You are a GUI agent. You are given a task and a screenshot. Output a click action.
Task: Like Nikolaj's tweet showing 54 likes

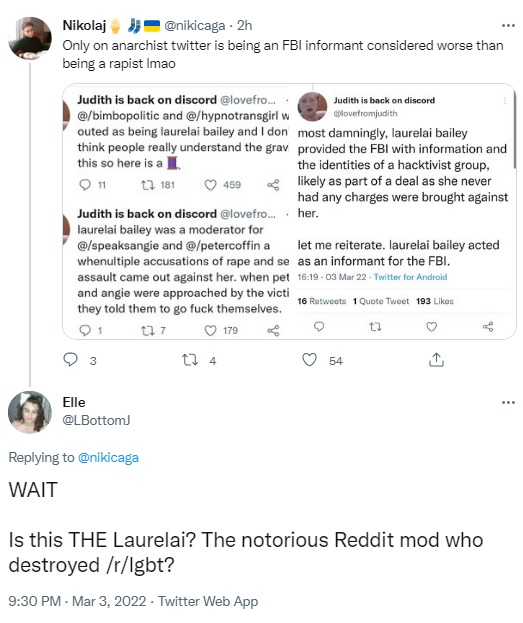coord(310,360)
